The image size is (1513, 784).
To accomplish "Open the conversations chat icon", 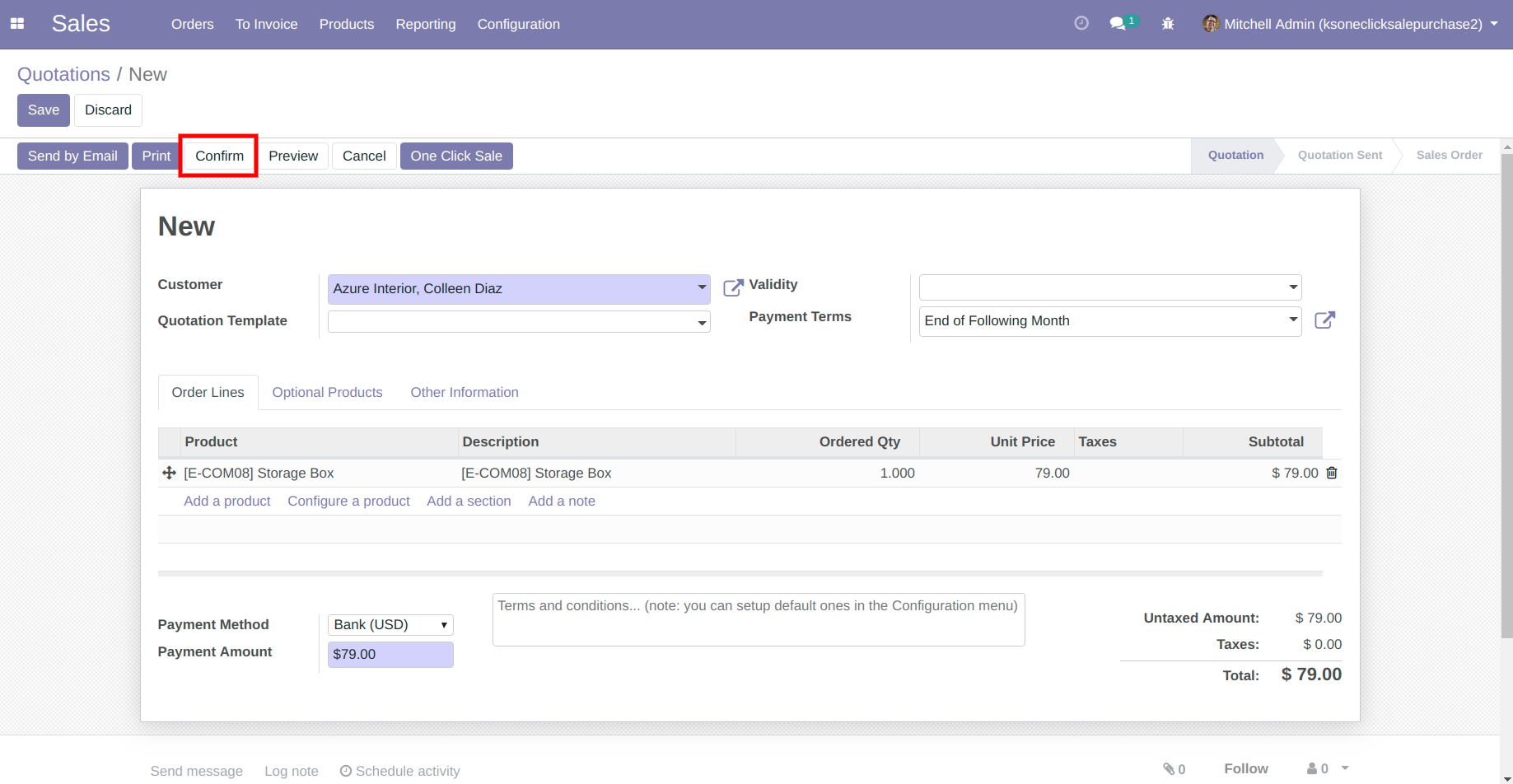I will pyautogui.click(x=1118, y=24).
